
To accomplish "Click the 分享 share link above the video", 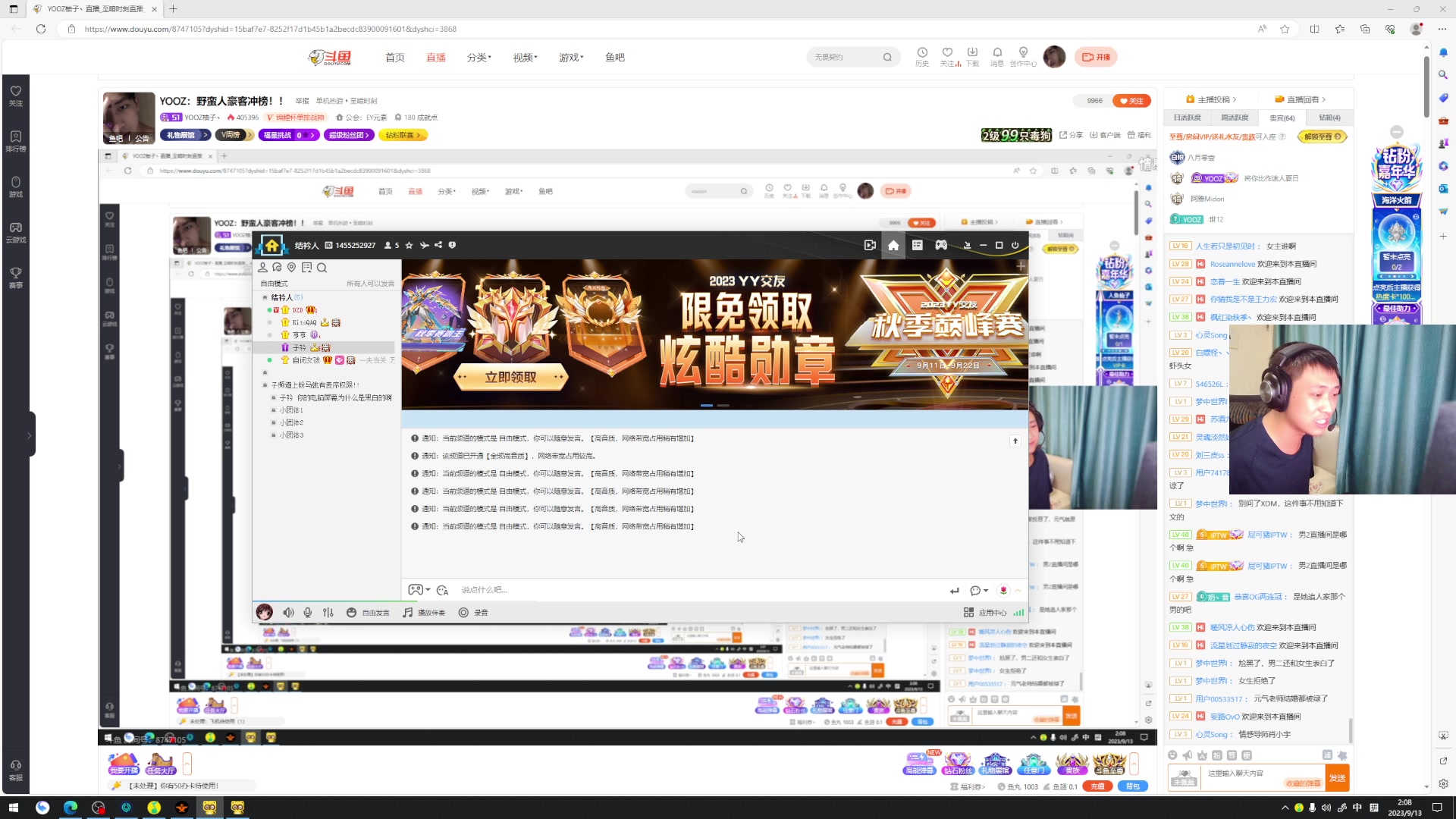I will pyautogui.click(x=1071, y=135).
